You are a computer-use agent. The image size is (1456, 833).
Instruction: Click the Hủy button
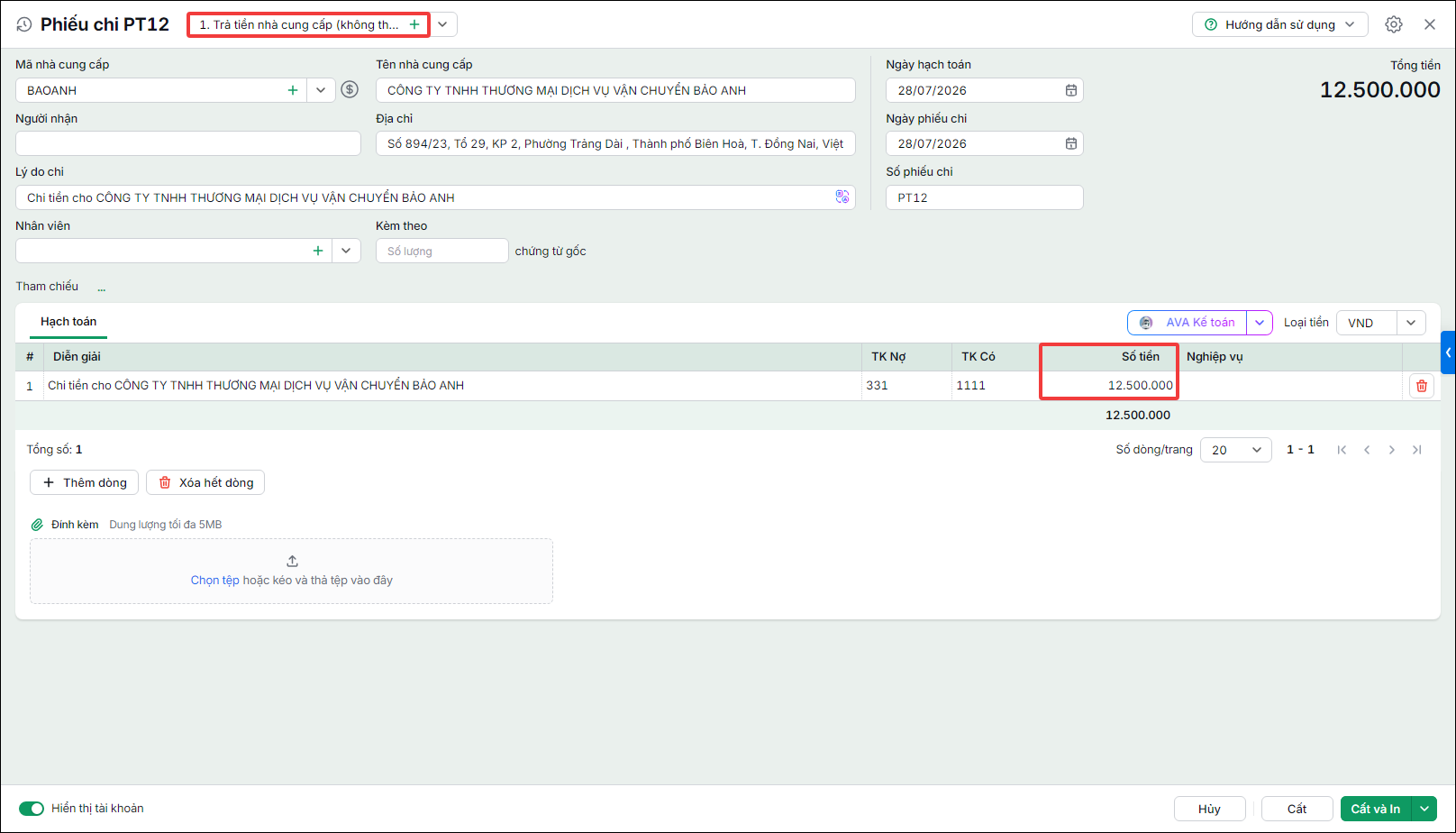[1209, 809]
